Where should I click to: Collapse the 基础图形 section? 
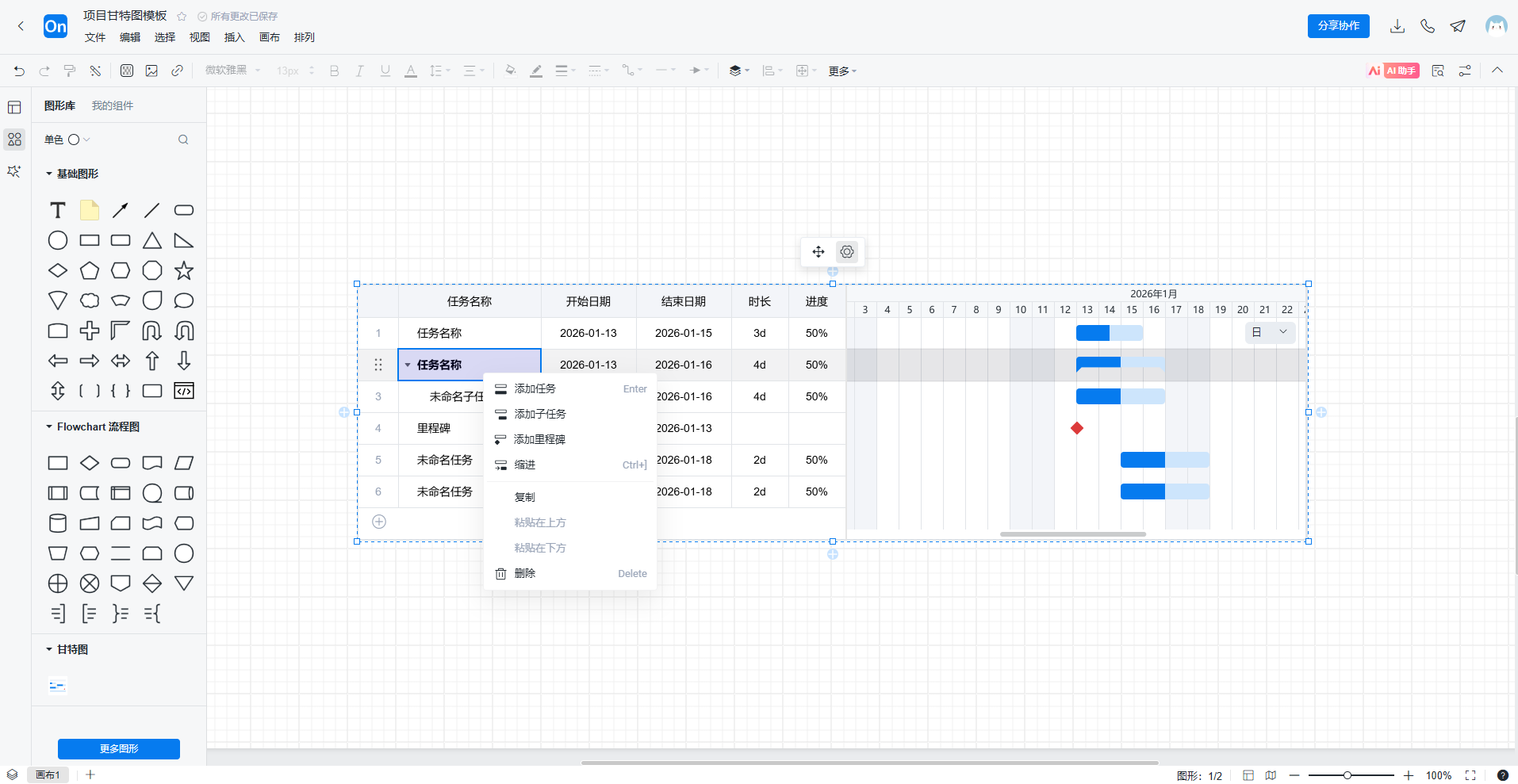[x=49, y=174]
